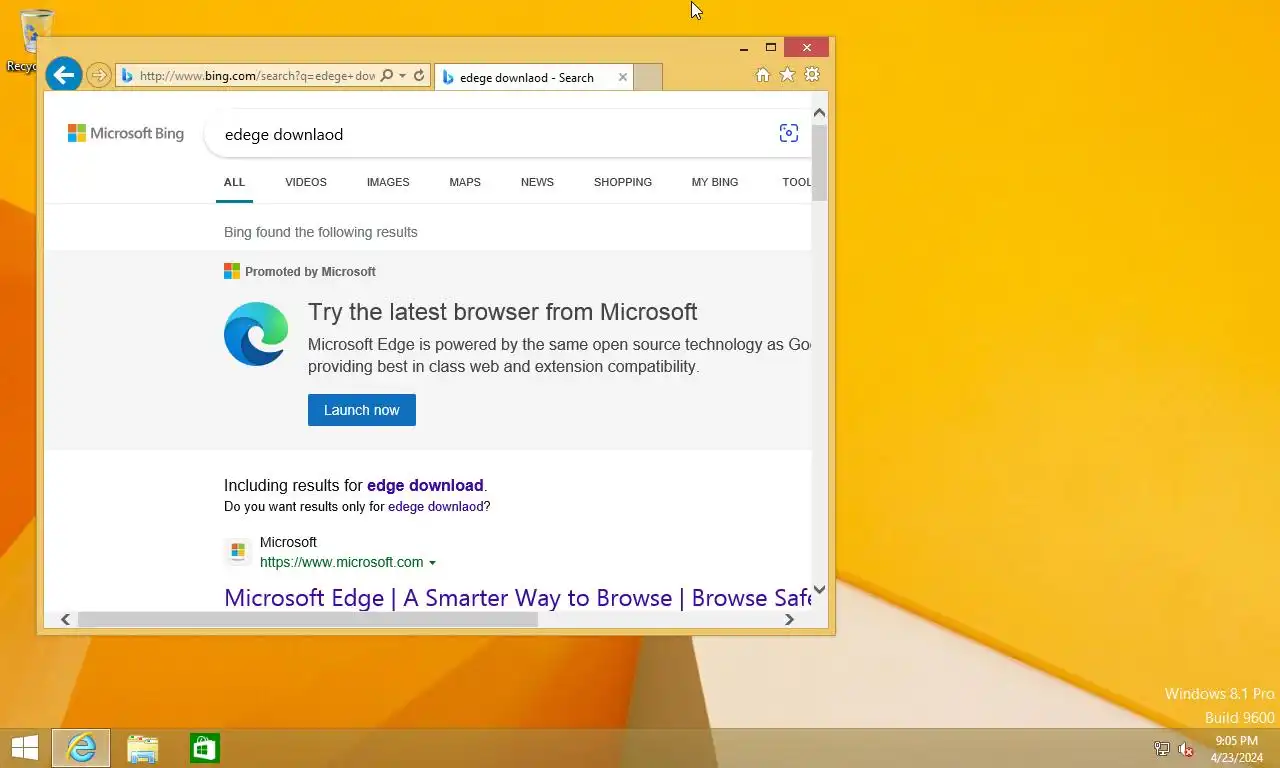The width and height of the screenshot is (1280, 768).
Task: Close the 'edege downlaod - Search' tab
Action: pos(623,77)
